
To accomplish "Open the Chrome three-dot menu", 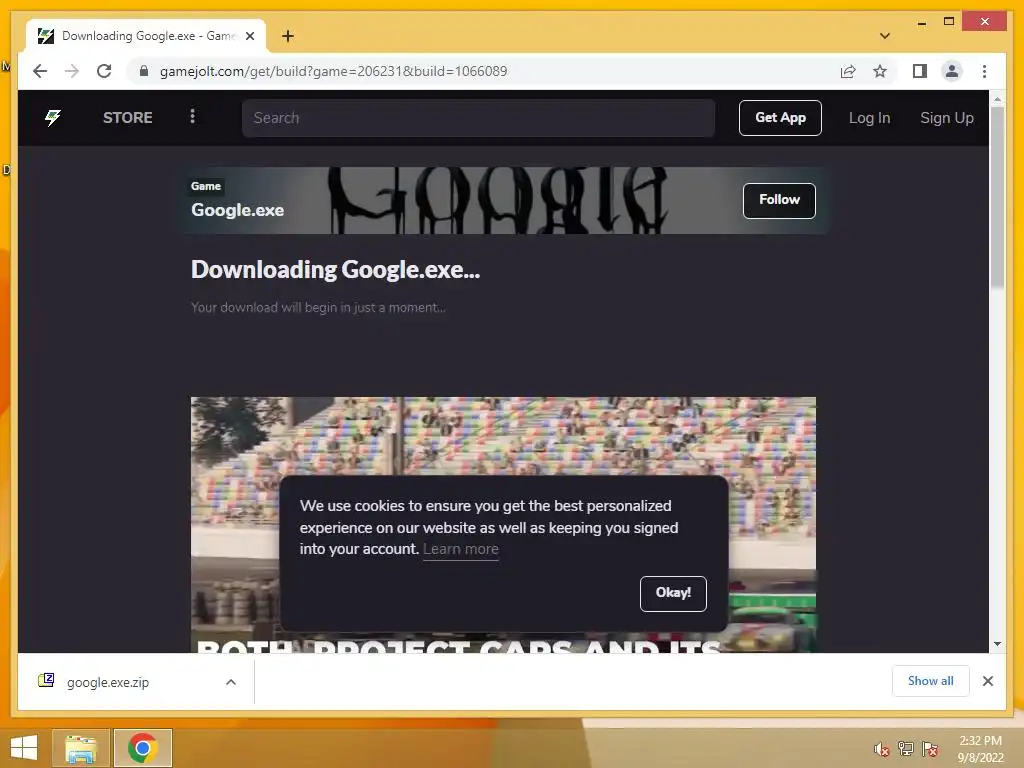I will [984, 71].
